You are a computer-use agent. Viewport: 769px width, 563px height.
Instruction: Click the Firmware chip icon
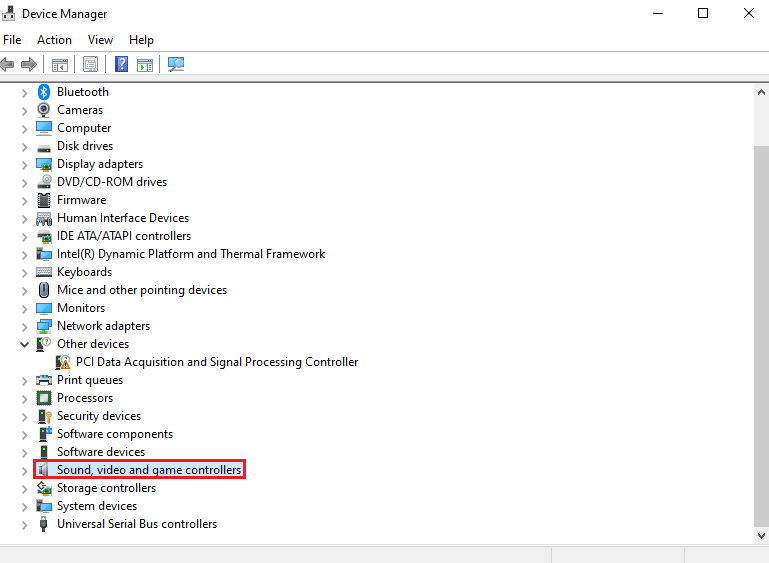click(44, 200)
